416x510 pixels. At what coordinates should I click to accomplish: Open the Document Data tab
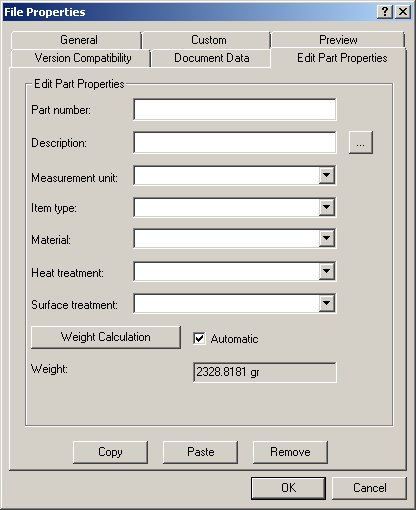click(x=211, y=58)
